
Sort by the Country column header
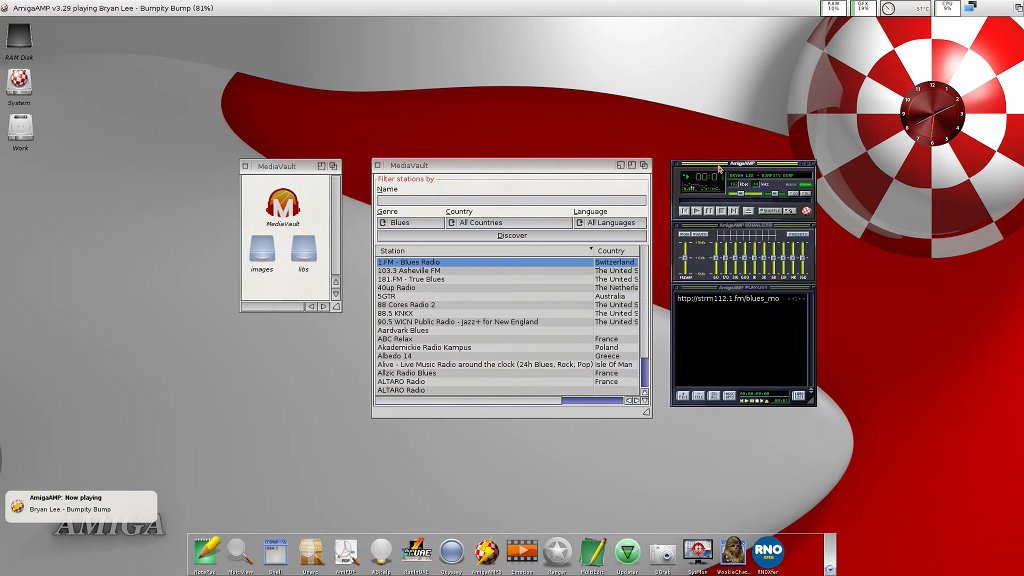(617, 251)
